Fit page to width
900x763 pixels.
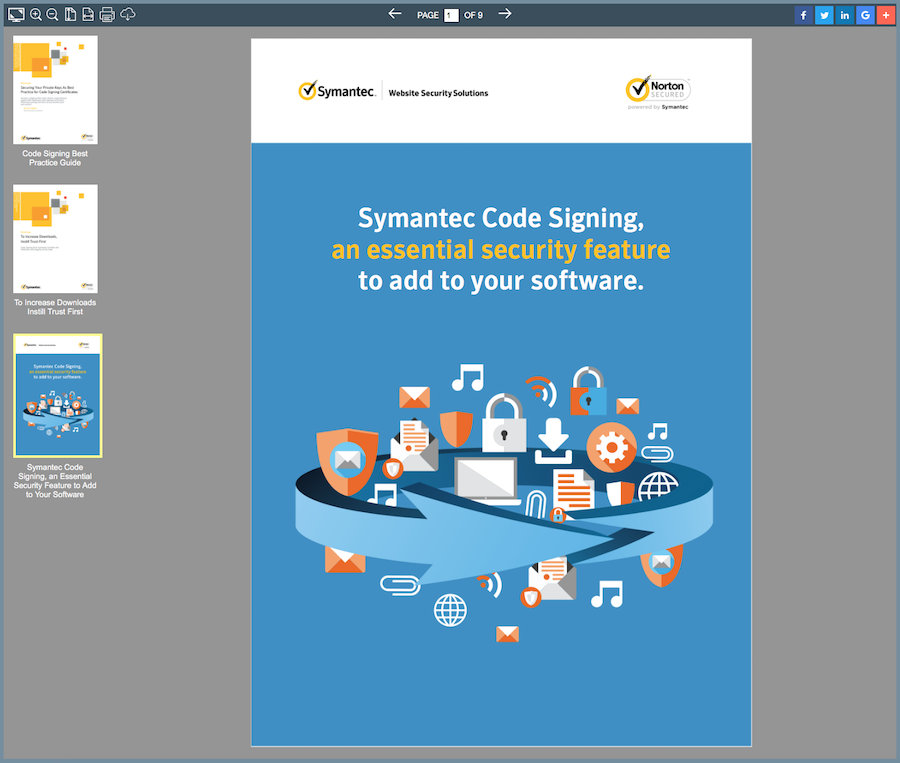click(88, 14)
